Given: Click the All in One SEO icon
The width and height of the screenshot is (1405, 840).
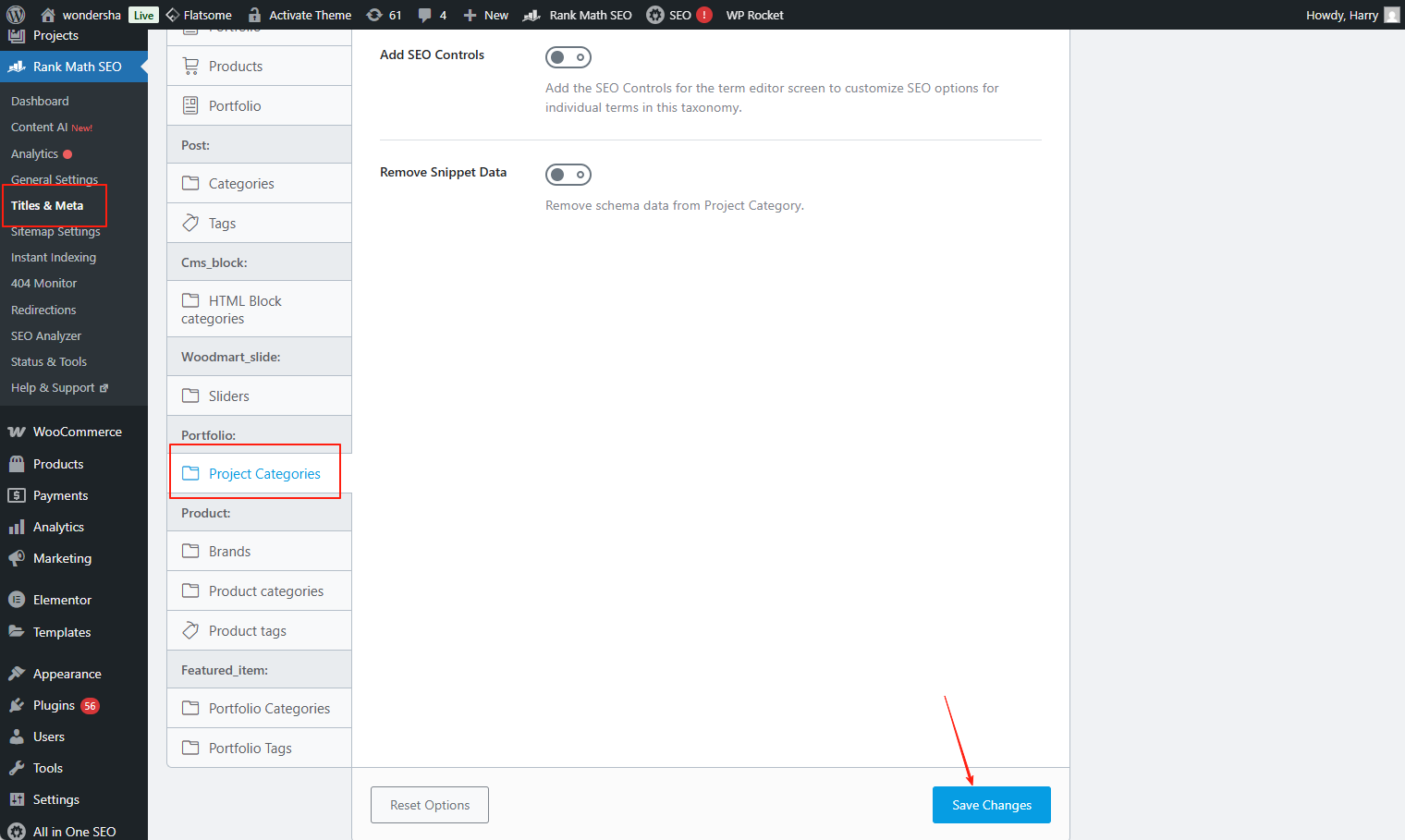Looking at the screenshot, I should point(17,831).
